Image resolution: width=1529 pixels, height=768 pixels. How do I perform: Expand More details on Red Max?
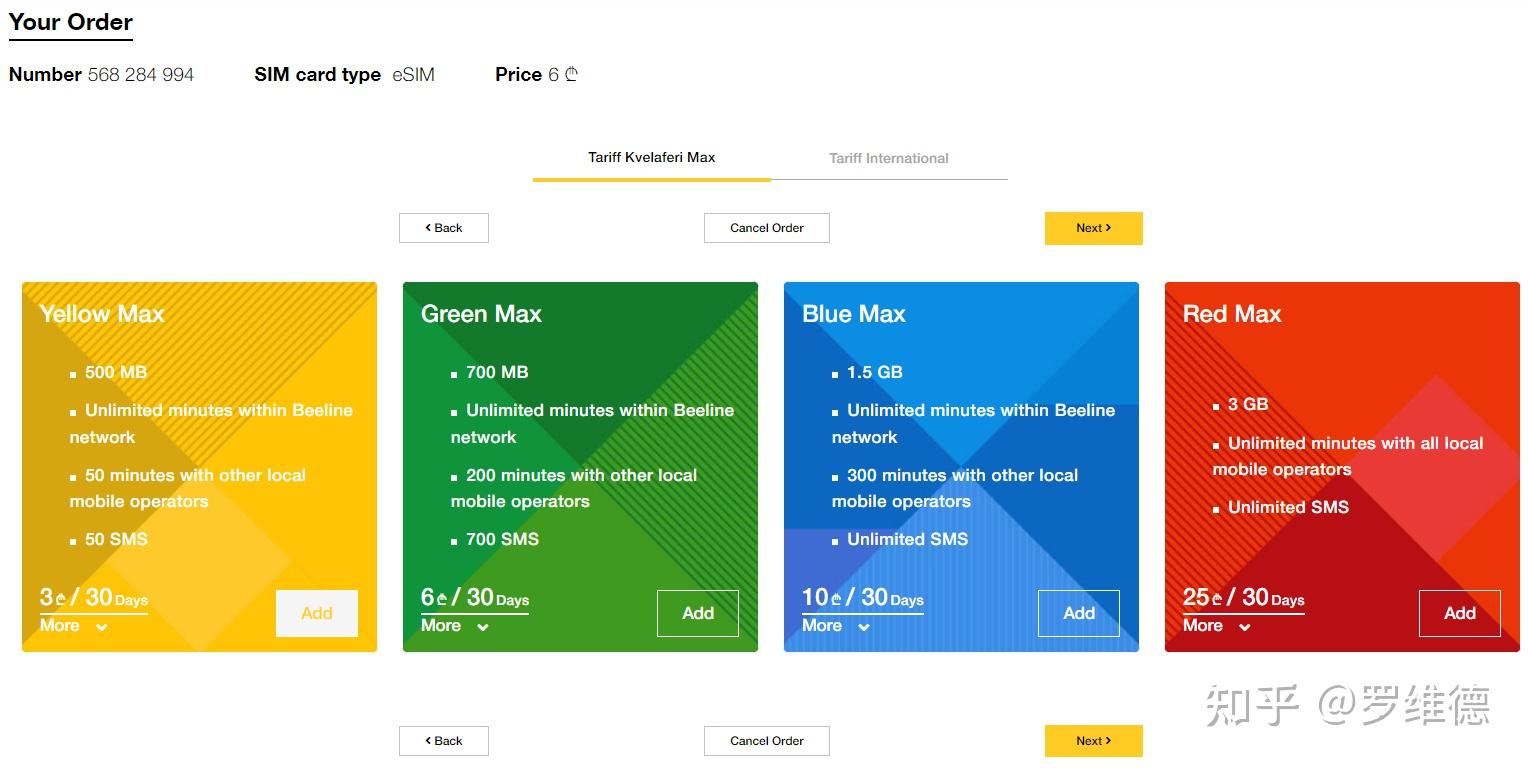pyautogui.click(x=1216, y=626)
